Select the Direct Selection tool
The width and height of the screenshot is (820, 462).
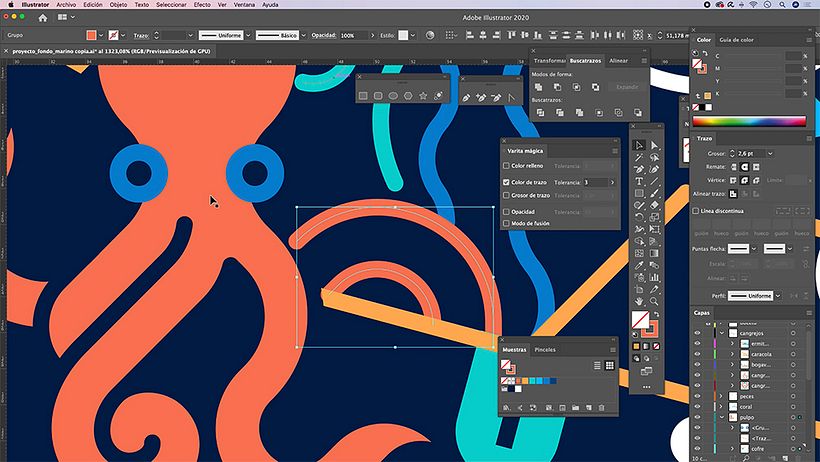(654, 145)
